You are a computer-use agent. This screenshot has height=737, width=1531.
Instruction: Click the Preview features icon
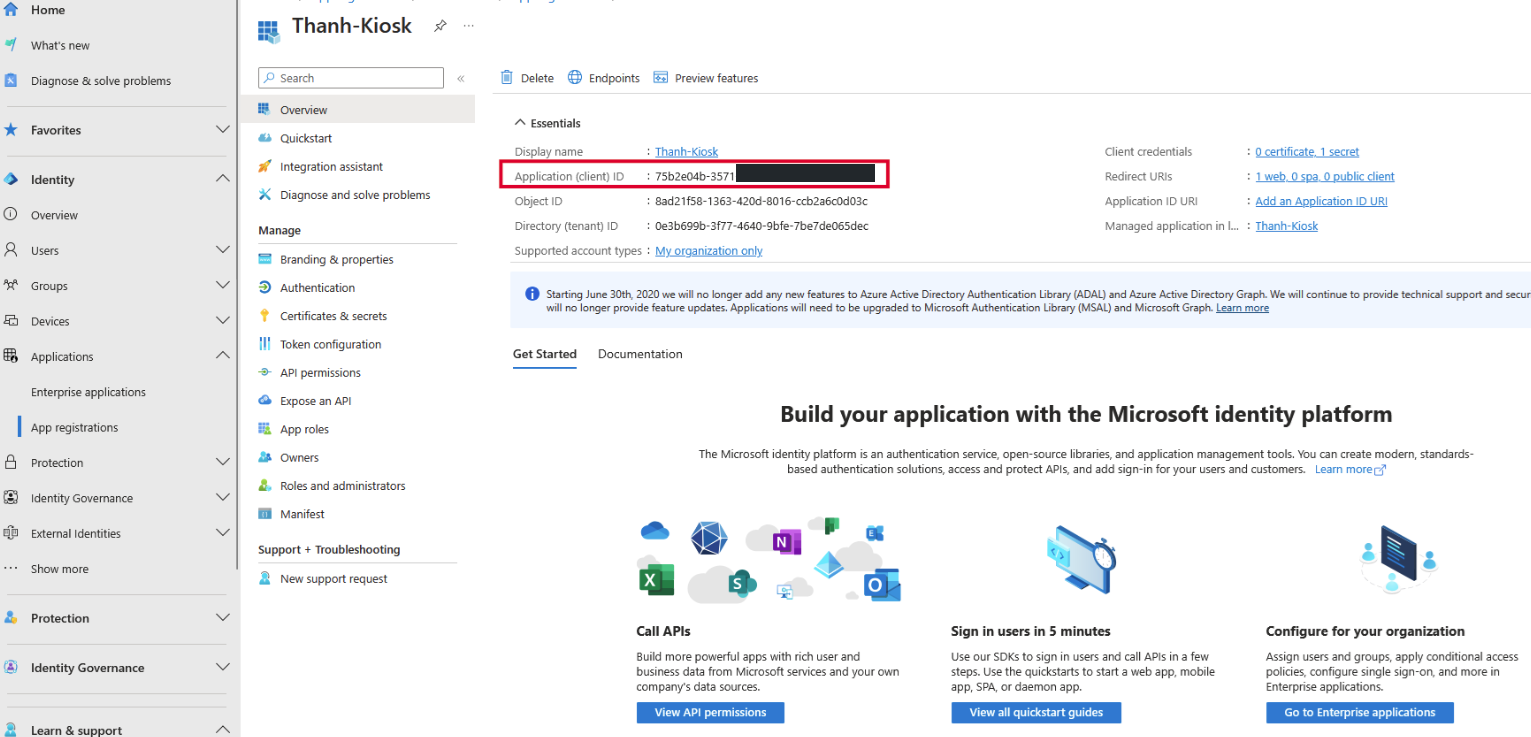point(660,77)
